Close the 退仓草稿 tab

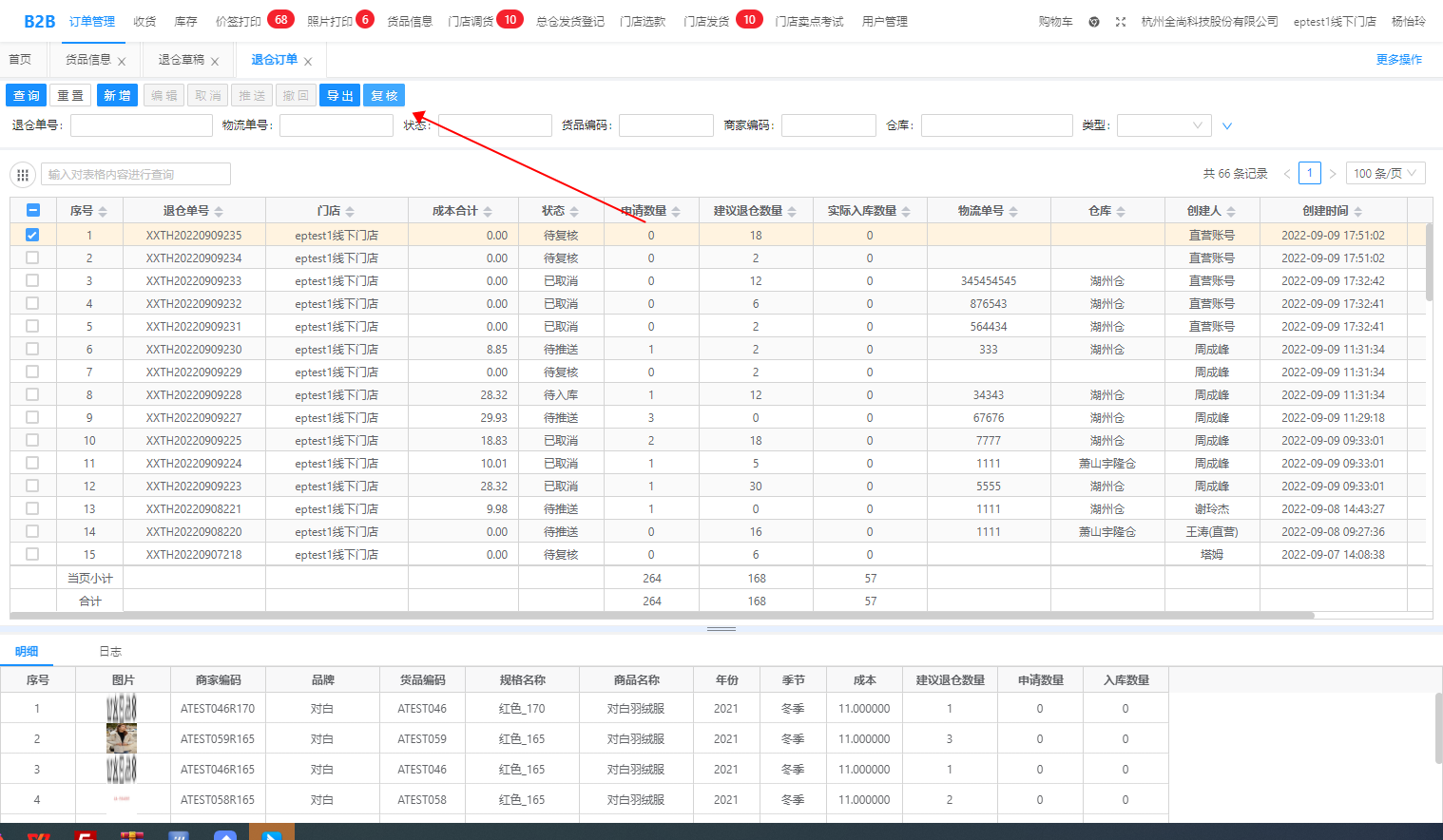point(215,62)
